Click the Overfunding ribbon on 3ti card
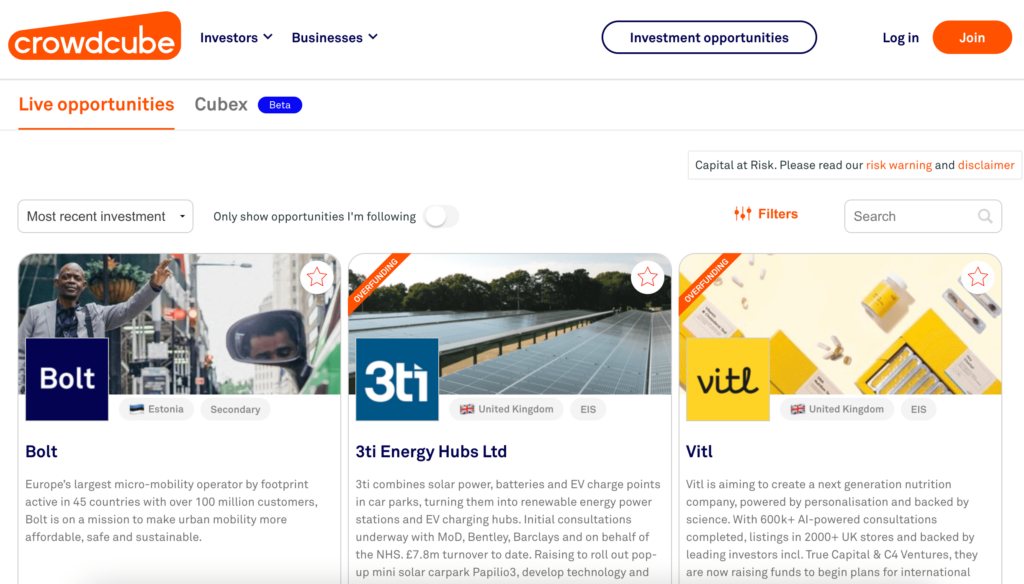1024x584 pixels. click(376, 280)
